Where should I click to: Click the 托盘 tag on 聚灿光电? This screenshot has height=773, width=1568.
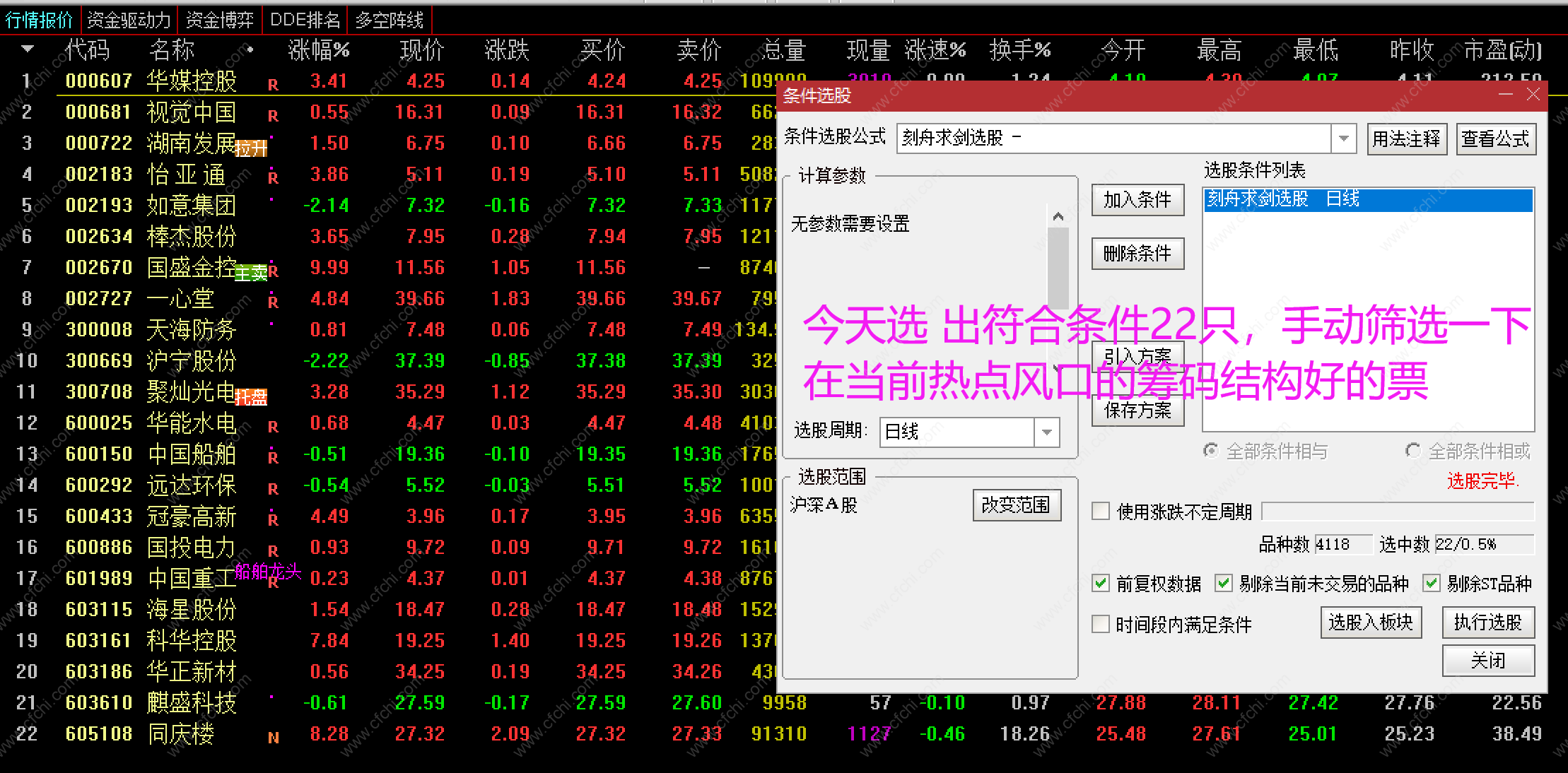point(251,398)
